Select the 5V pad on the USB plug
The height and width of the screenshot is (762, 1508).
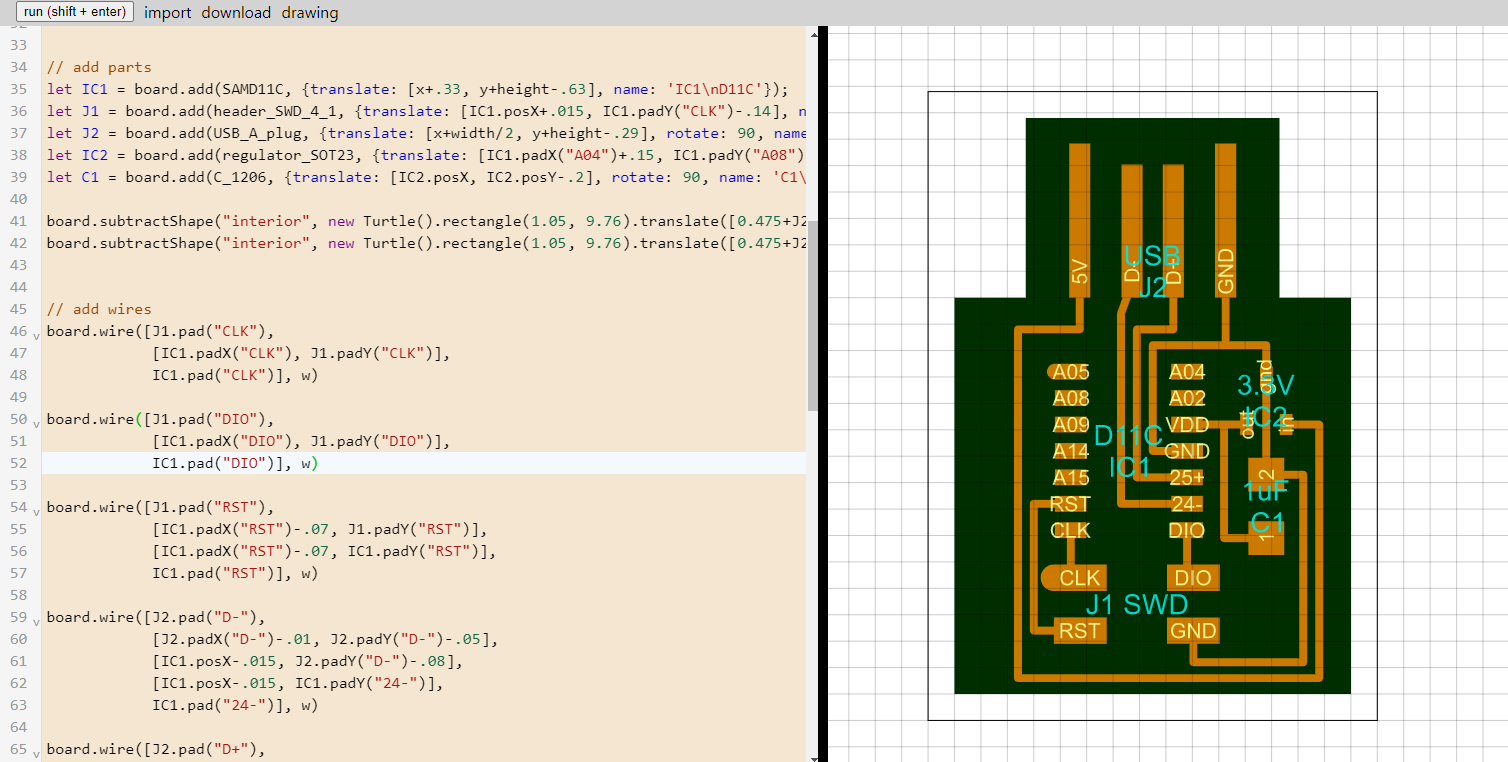click(1079, 220)
